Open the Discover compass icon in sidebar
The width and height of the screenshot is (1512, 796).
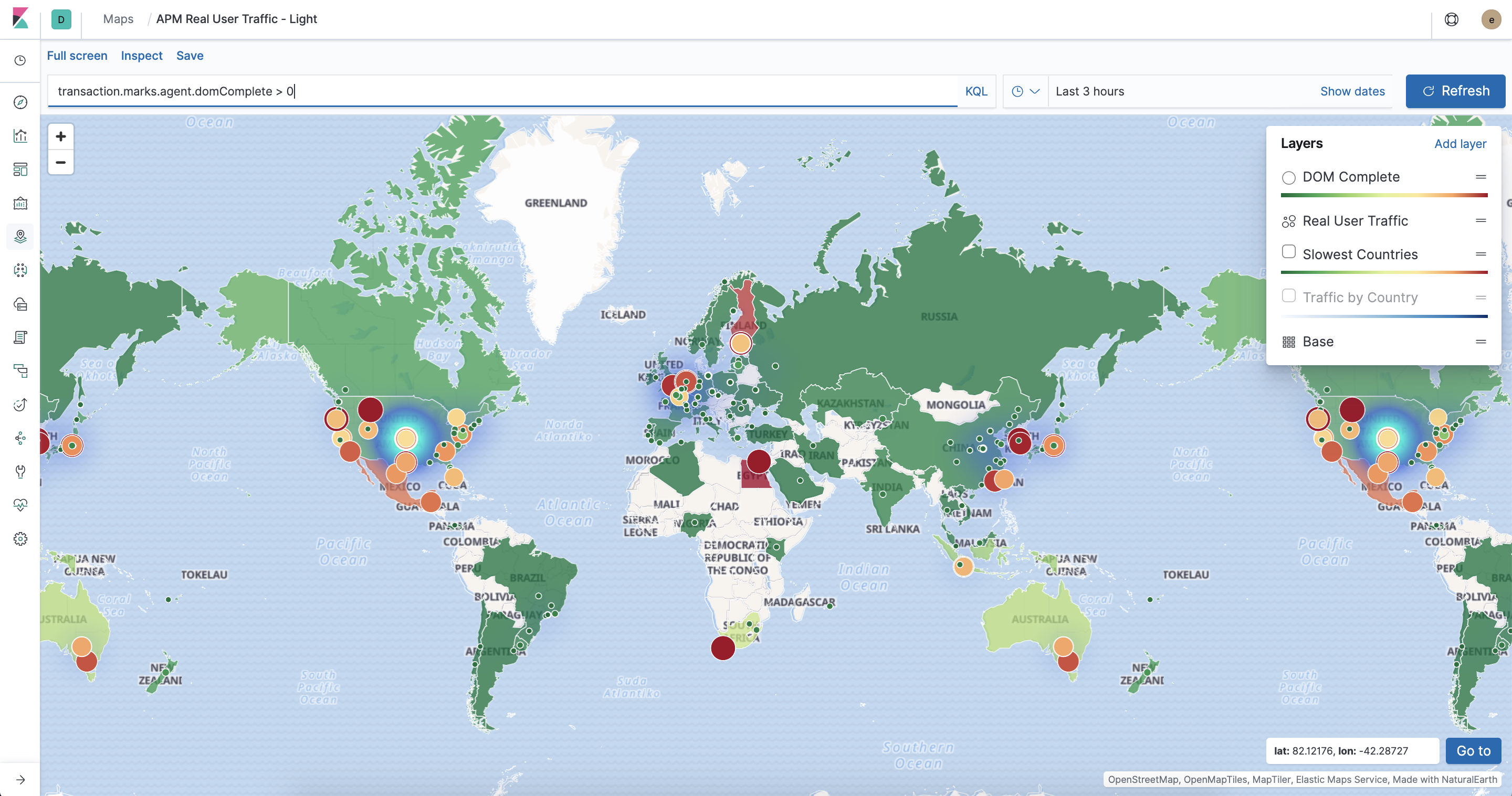pyautogui.click(x=20, y=103)
